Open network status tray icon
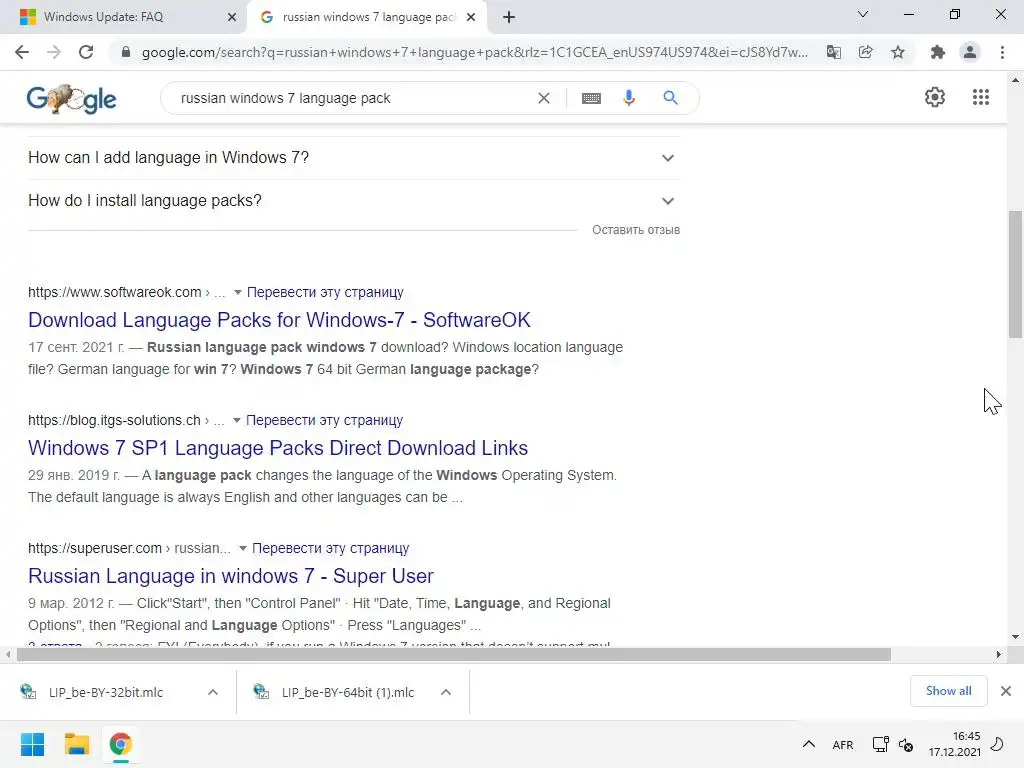 click(880, 744)
